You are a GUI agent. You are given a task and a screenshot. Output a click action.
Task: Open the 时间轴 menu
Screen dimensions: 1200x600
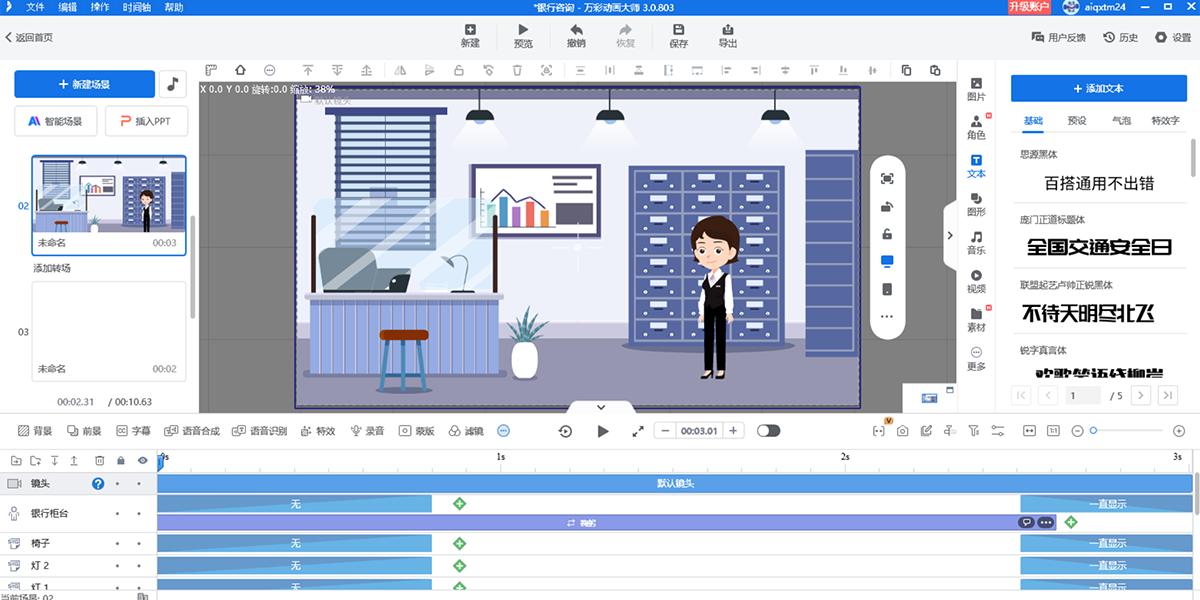(137, 7)
